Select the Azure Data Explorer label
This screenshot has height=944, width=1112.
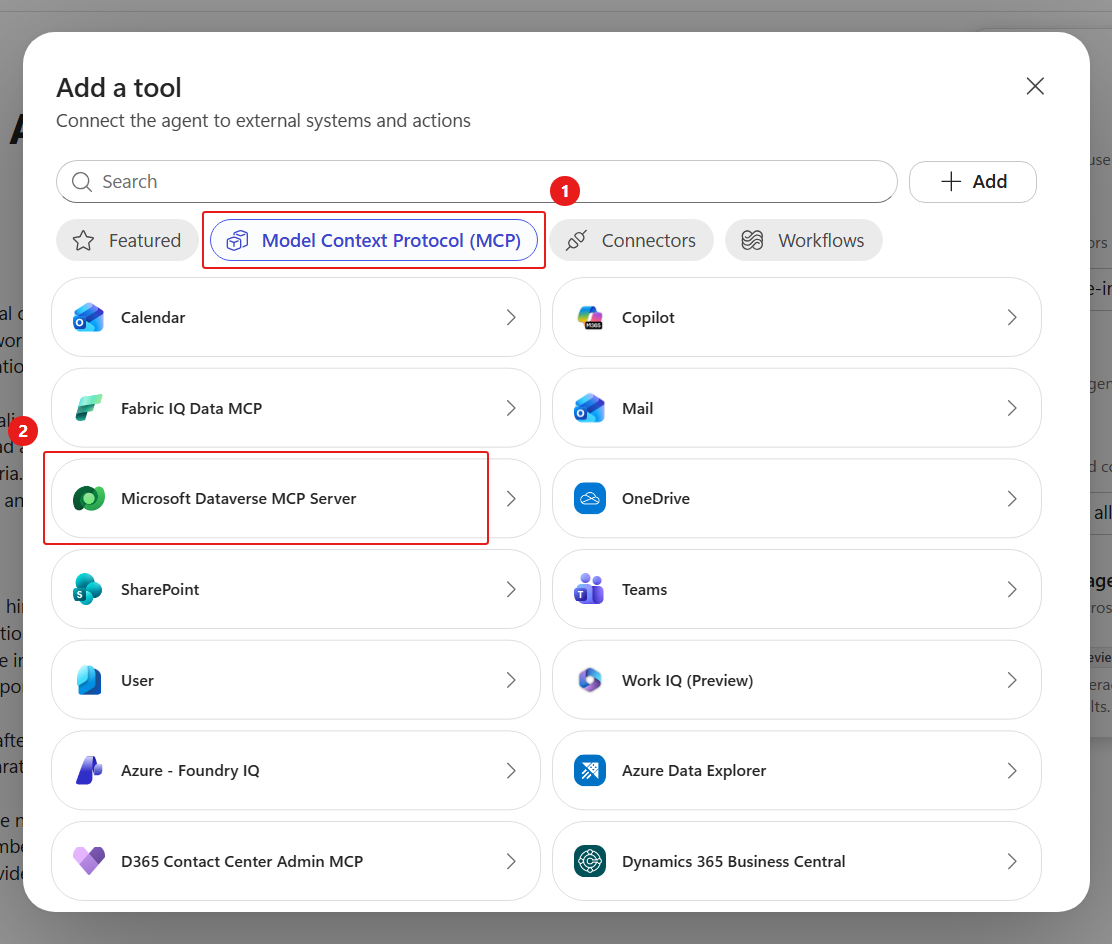click(x=694, y=770)
